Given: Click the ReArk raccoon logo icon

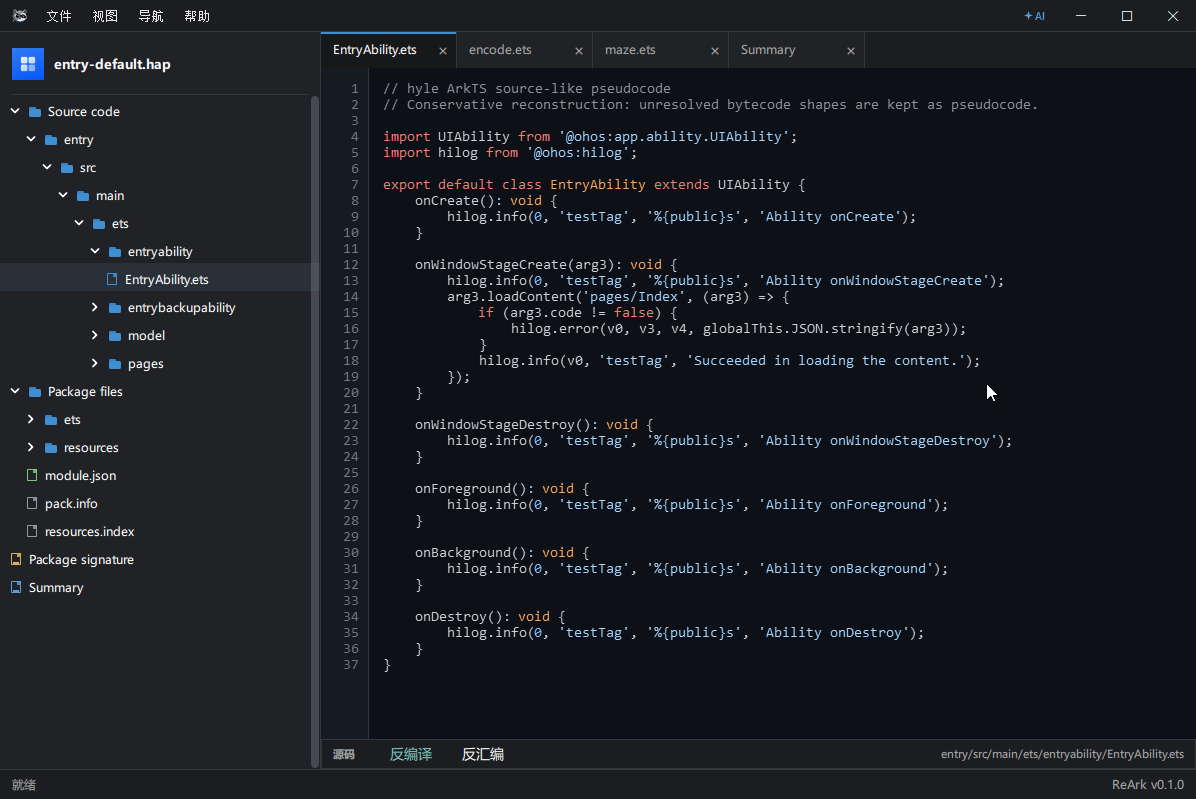Looking at the screenshot, I should click(20, 16).
